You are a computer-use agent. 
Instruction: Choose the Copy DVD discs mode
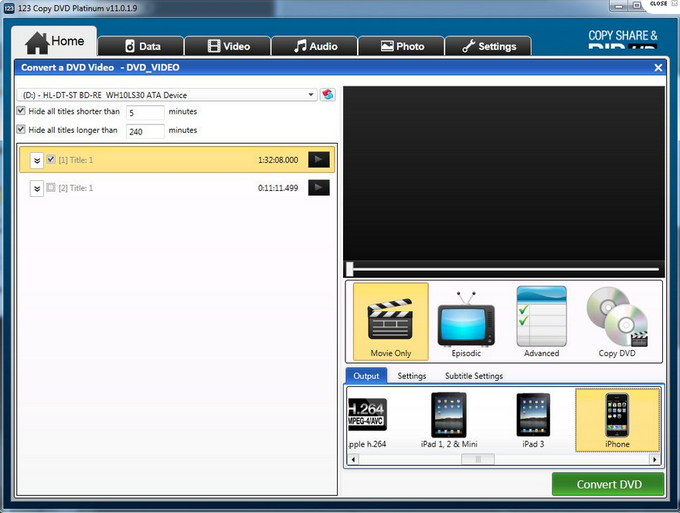click(617, 321)
